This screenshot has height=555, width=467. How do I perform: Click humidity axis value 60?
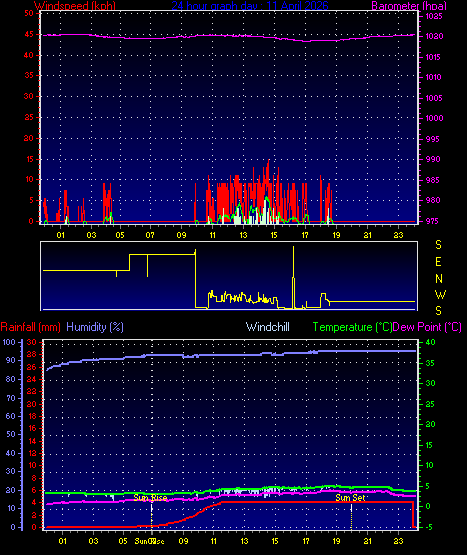(x=11, y=416)
